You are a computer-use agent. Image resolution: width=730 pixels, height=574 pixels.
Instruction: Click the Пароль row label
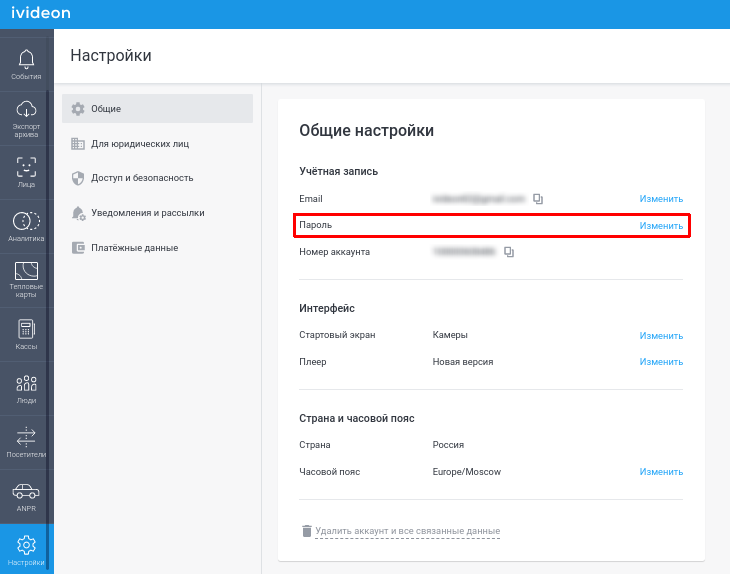(315, 225)
